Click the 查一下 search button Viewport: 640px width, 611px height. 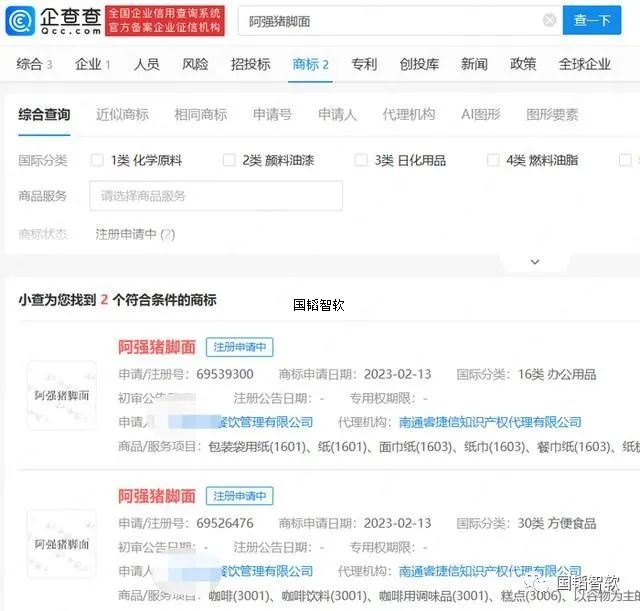592,20
